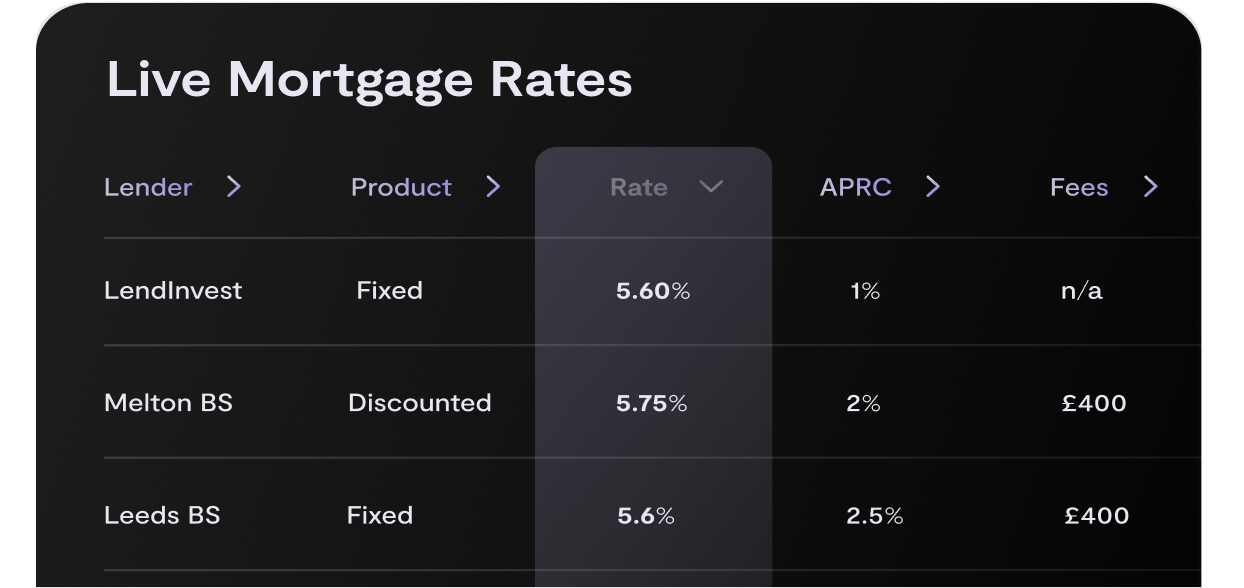This screenshot has width=1244, height=588.
Task: Select the LendInvest row
Action: 173,291
